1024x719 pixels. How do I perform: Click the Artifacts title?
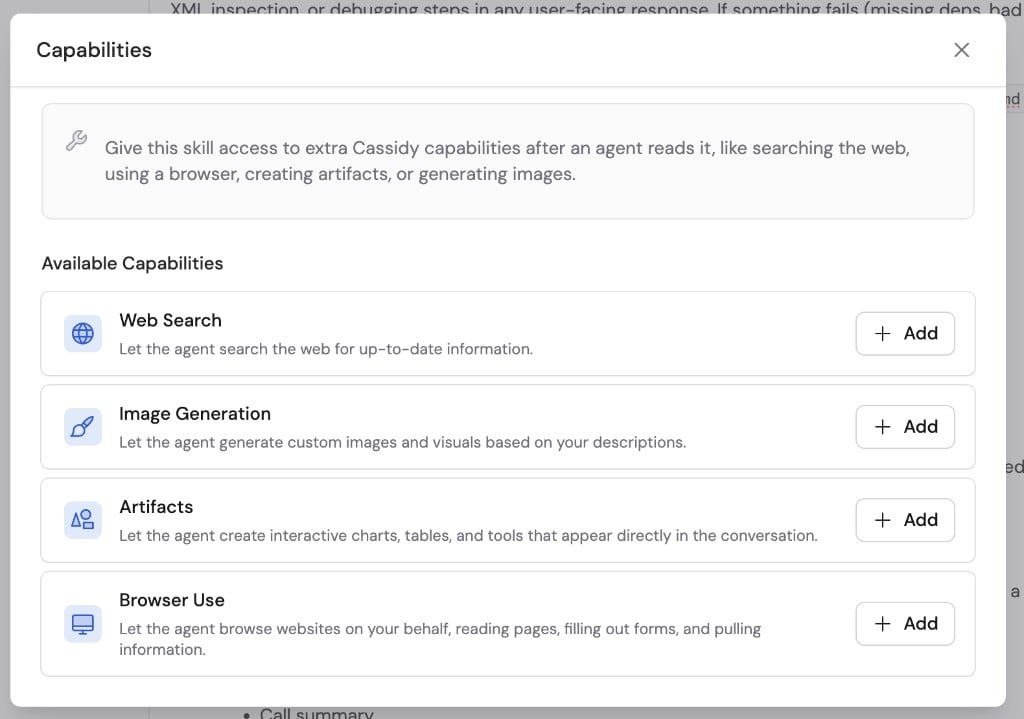coord(156,507)
